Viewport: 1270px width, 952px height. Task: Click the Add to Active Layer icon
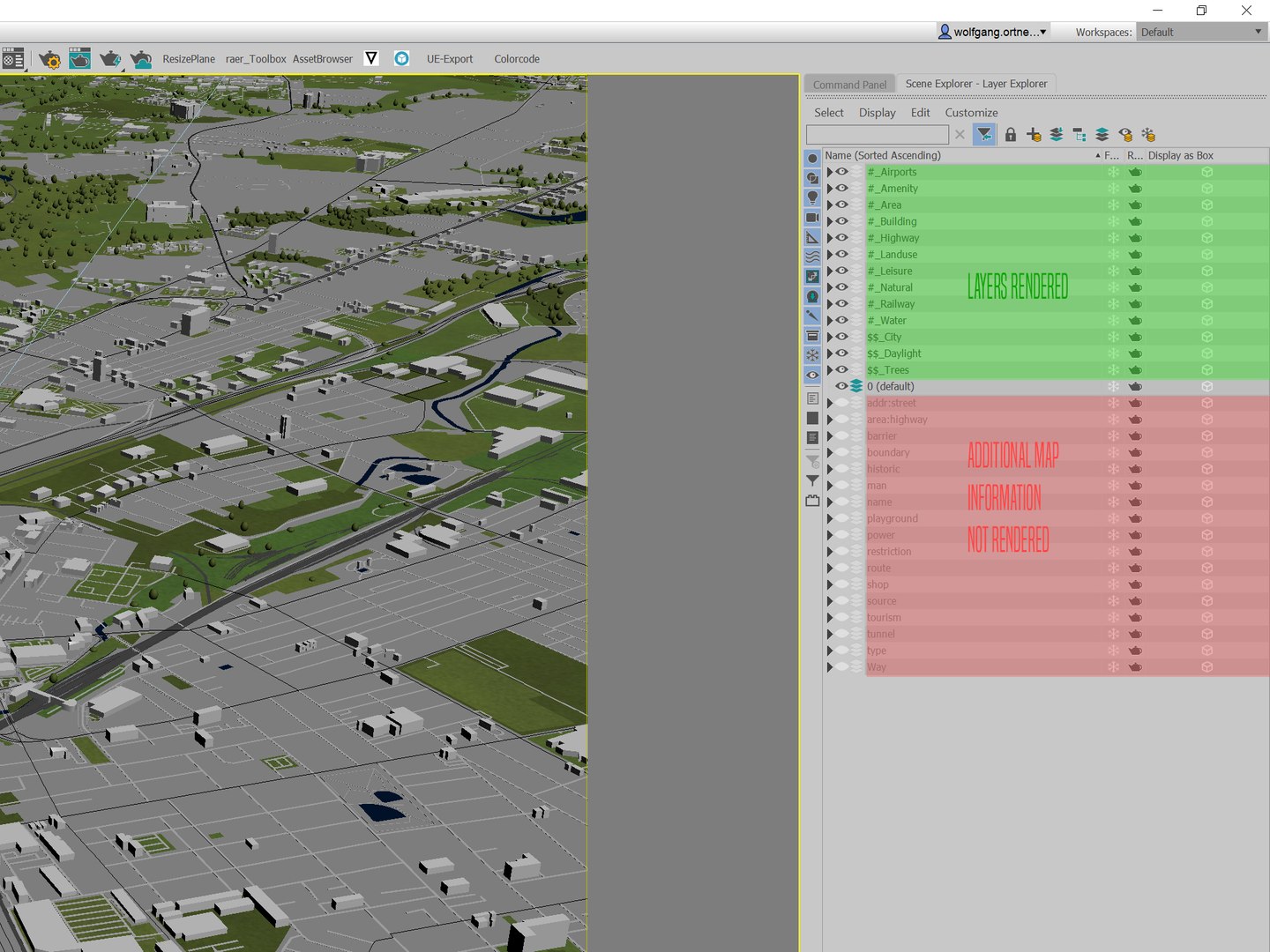coord(1057,134)
